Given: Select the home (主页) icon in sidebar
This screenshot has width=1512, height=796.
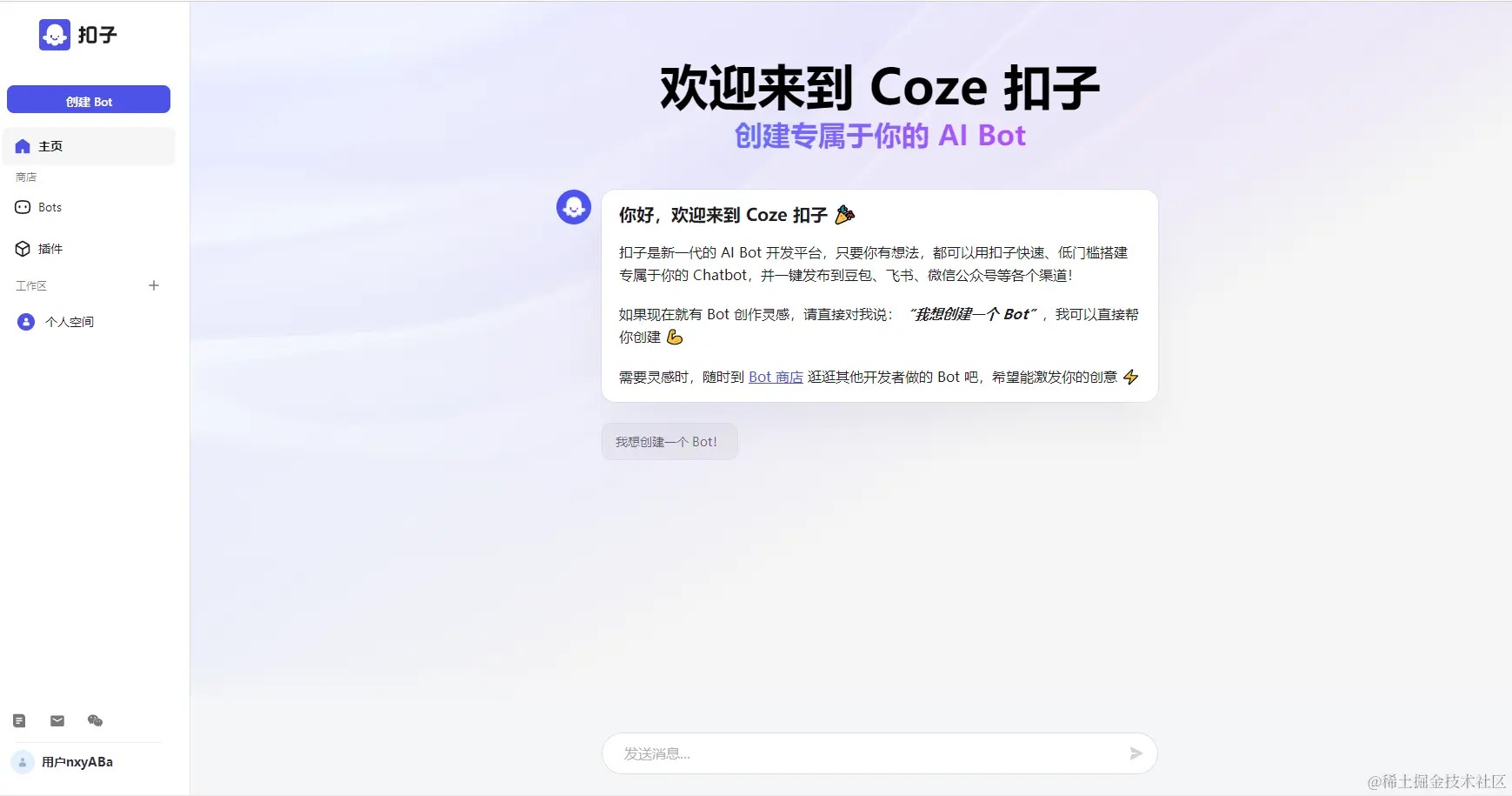Looking at the screenshot, I should pyautogui.click(x=23, y=145).
